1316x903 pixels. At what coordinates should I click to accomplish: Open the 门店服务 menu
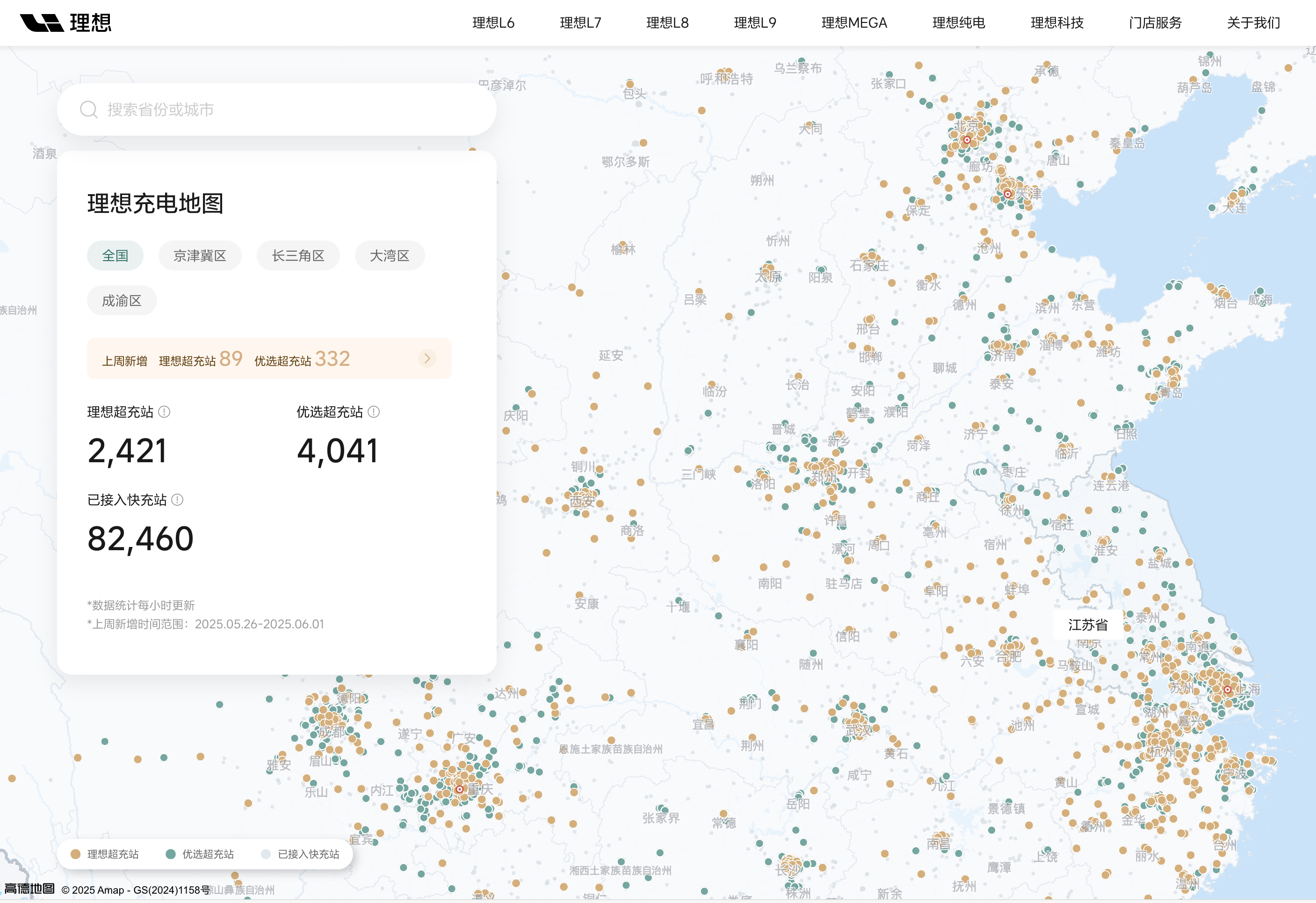[1155, 22]
